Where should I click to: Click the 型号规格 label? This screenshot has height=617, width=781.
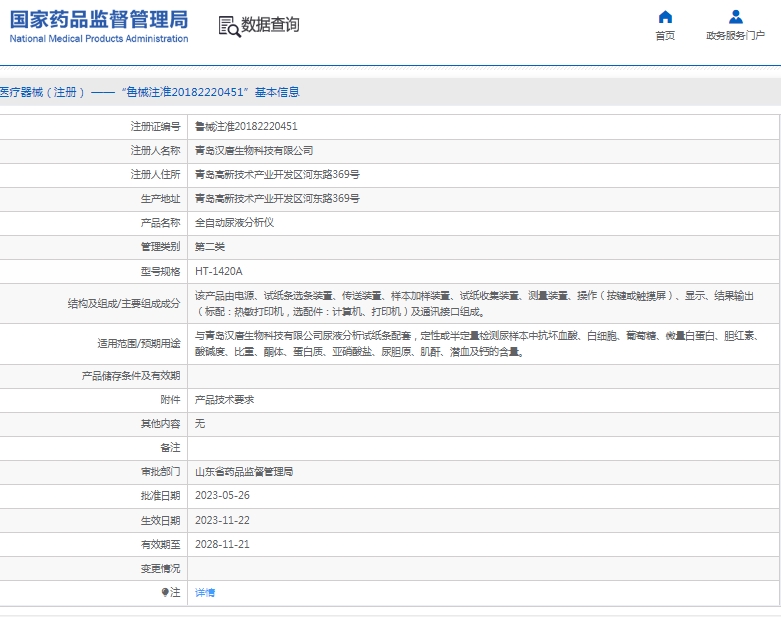pyautogui.click(x=160, y=271)
